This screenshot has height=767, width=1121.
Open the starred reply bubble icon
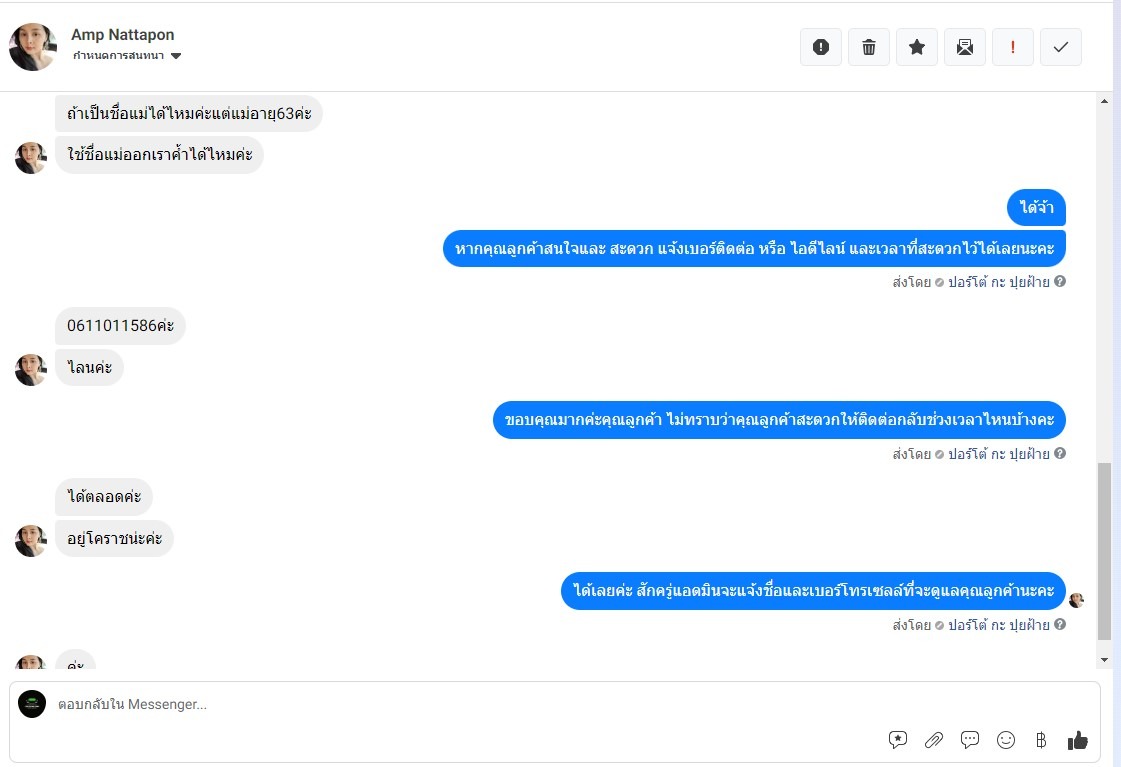[898, 740]
